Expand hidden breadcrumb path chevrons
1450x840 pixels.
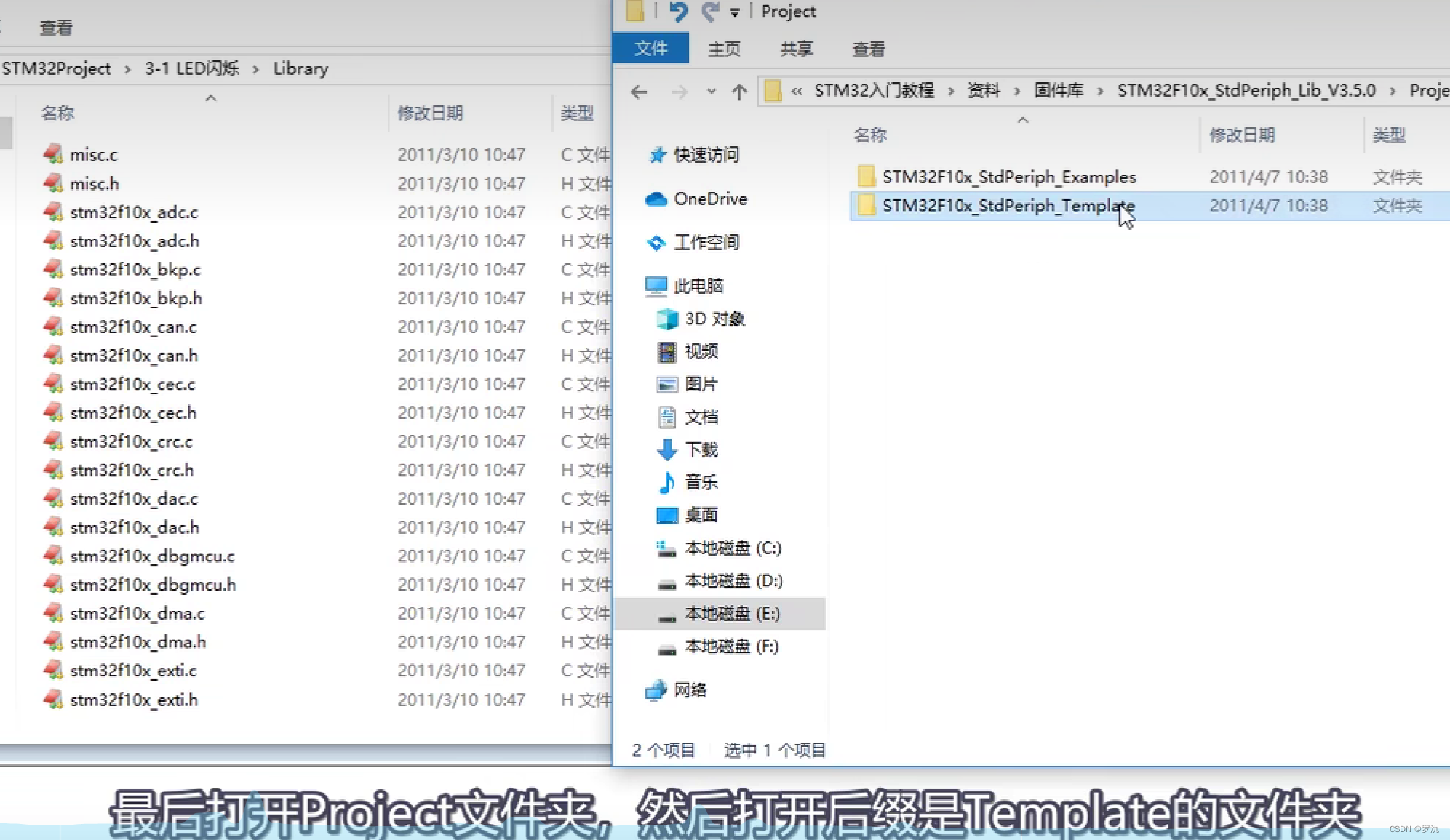pyautogui.click(x=797, y=91)
